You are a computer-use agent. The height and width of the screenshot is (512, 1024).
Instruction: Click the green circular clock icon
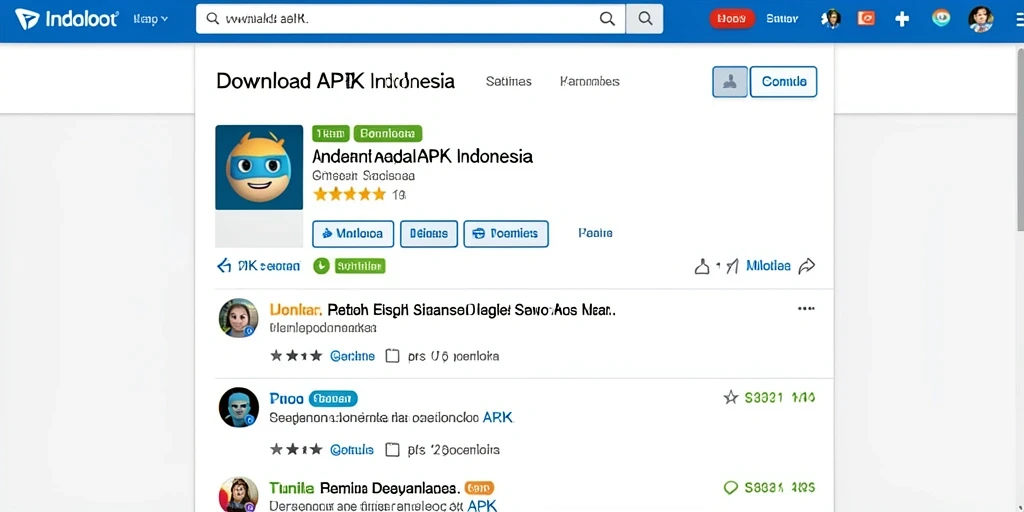point(321,266)
